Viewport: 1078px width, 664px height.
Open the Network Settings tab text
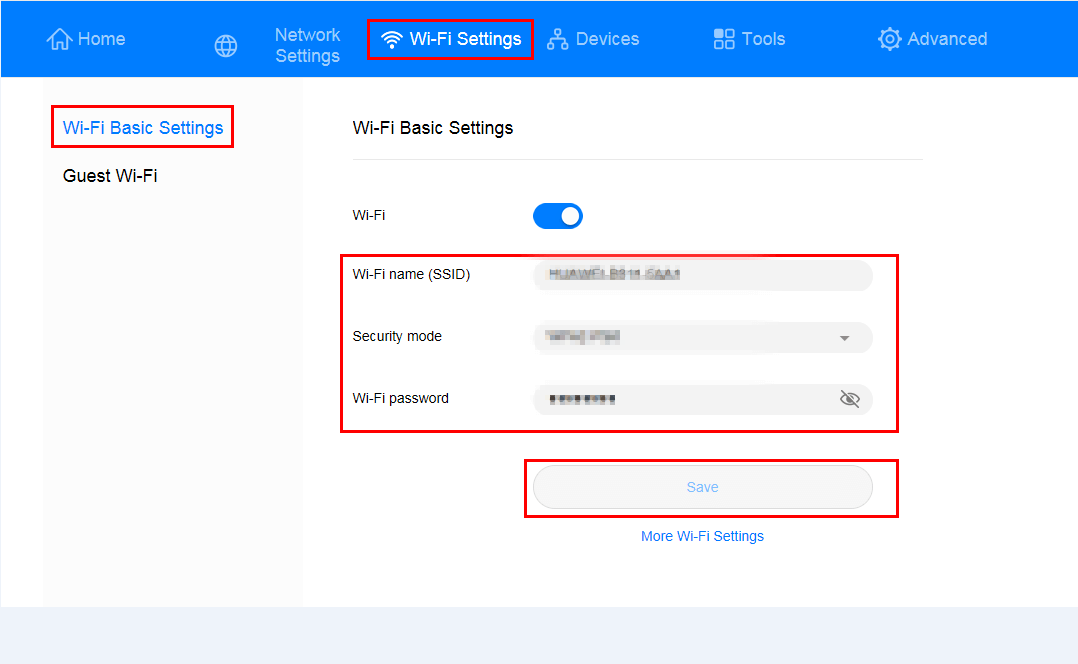[x=307, y=46]
